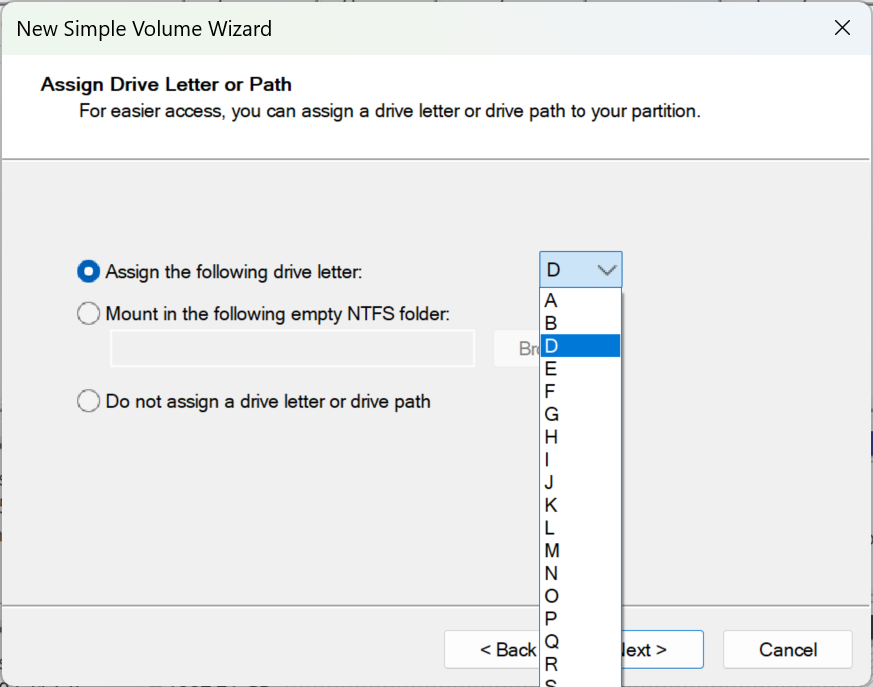Choose drive letter R from dropdown
The width and height of the screenshot is (873, 687).
580,664
